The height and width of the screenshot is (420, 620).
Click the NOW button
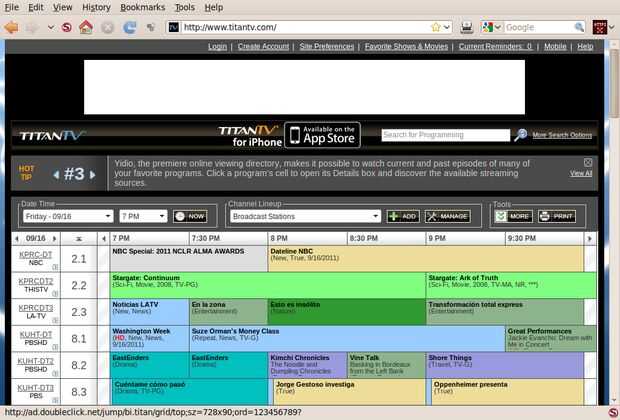pyautogui.click(x=190, y=216)
